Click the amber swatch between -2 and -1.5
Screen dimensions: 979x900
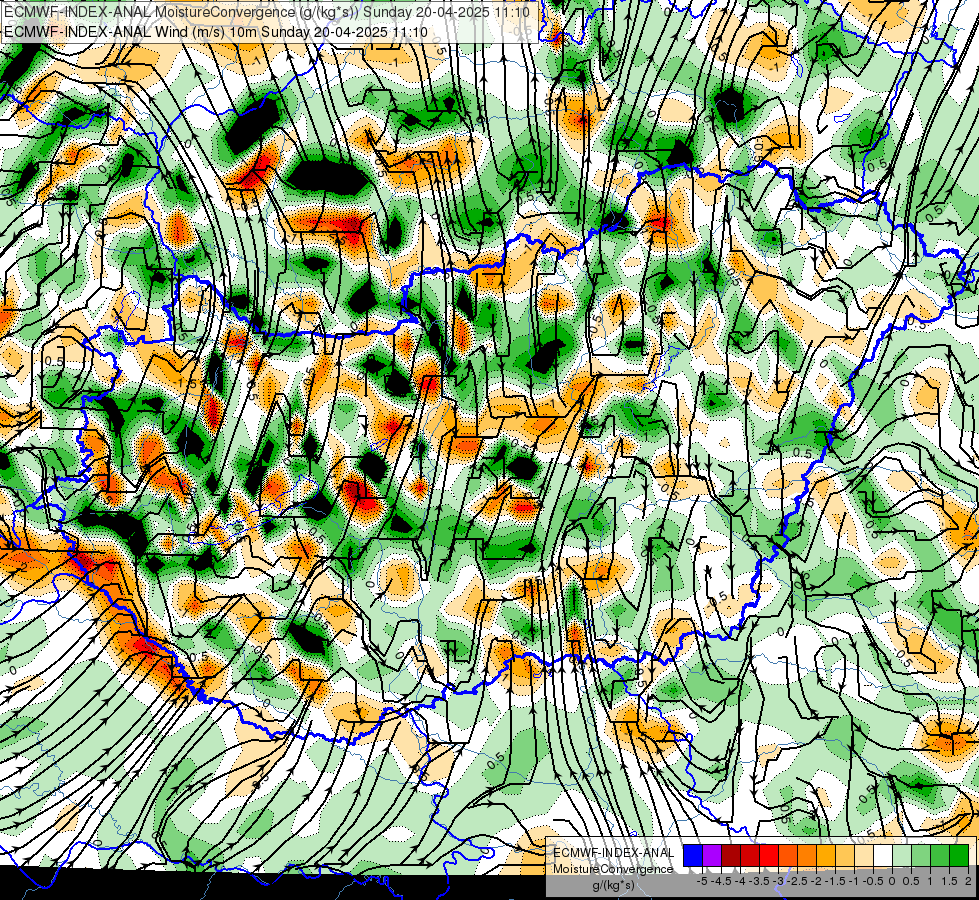pos(825,856)
